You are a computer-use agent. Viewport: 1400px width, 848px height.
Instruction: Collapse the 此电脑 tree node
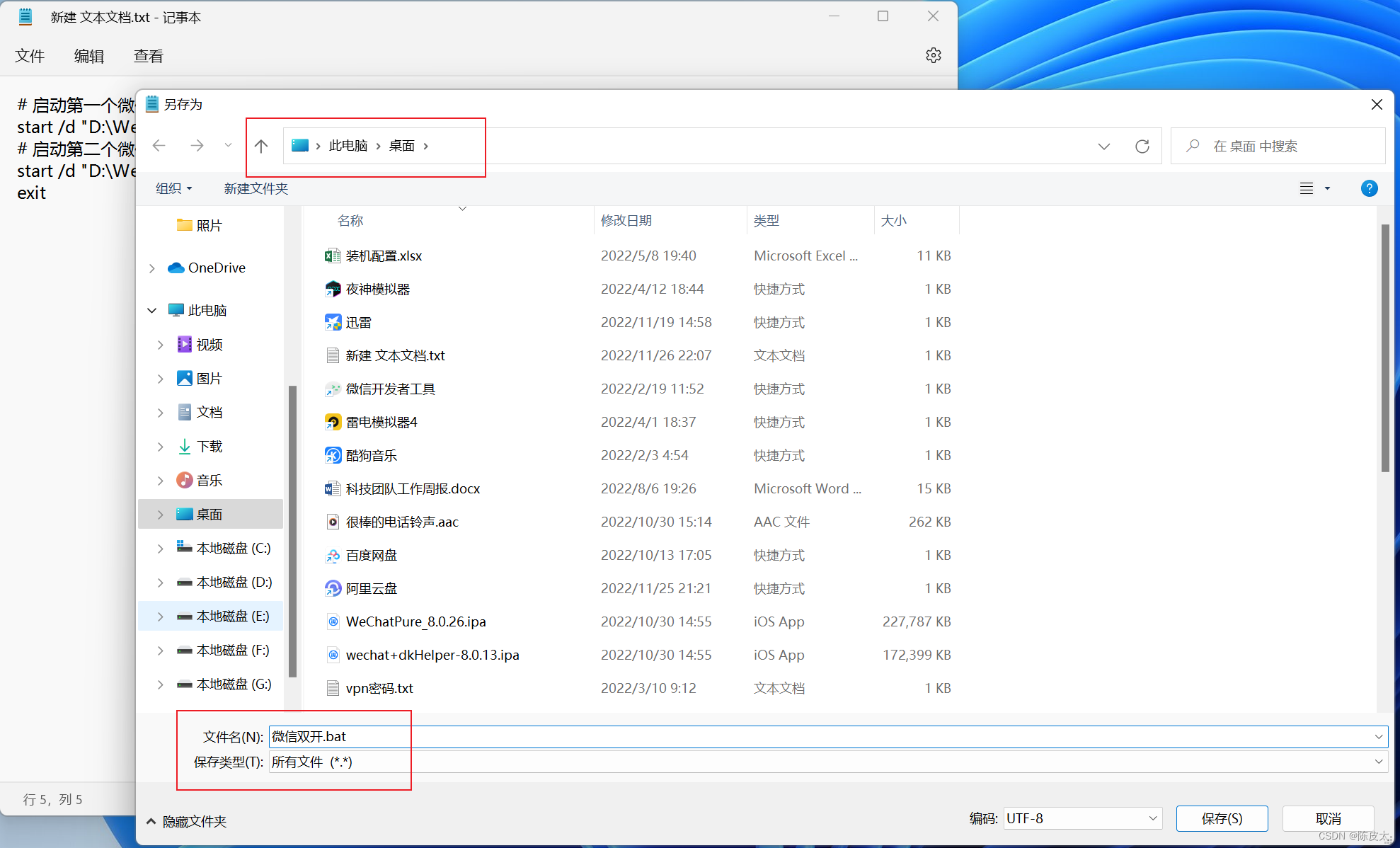coord(152,310)
